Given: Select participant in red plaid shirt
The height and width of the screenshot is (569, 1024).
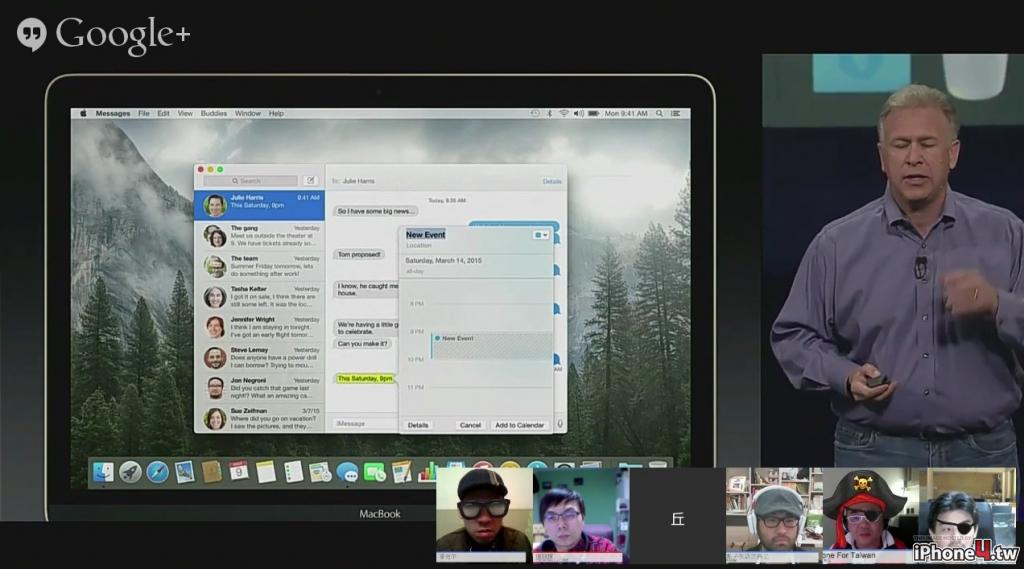Looking at the screenshot, I should [x=581, y=515].
